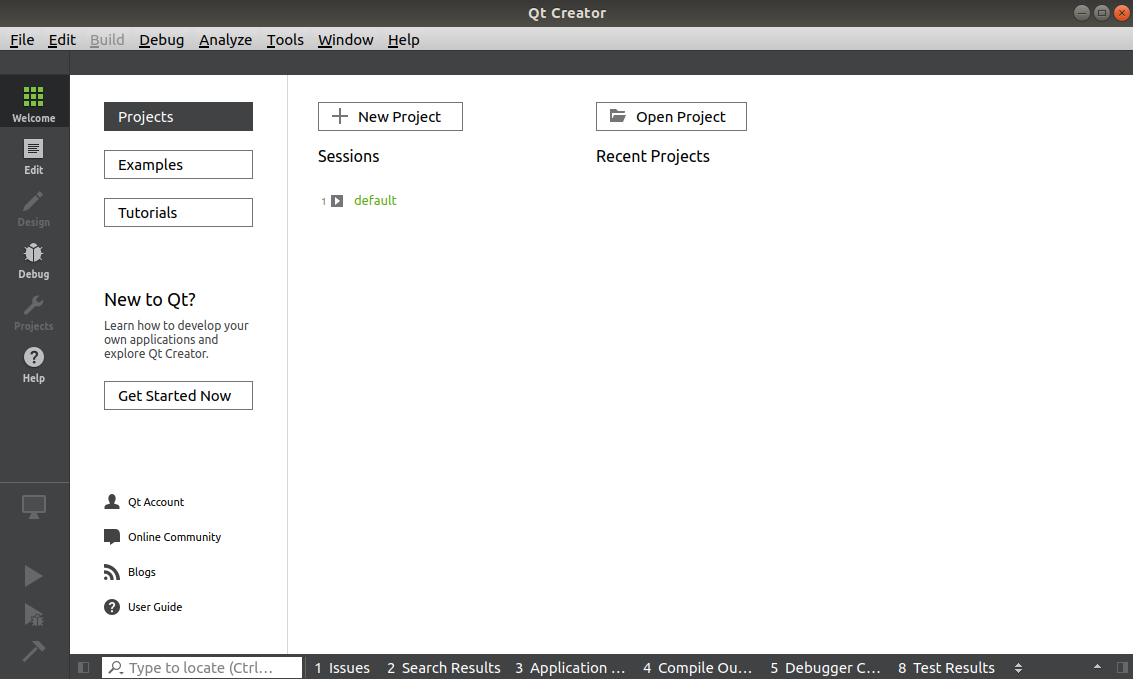
Task: Visit the Online Community link
Action: [175, 537]
